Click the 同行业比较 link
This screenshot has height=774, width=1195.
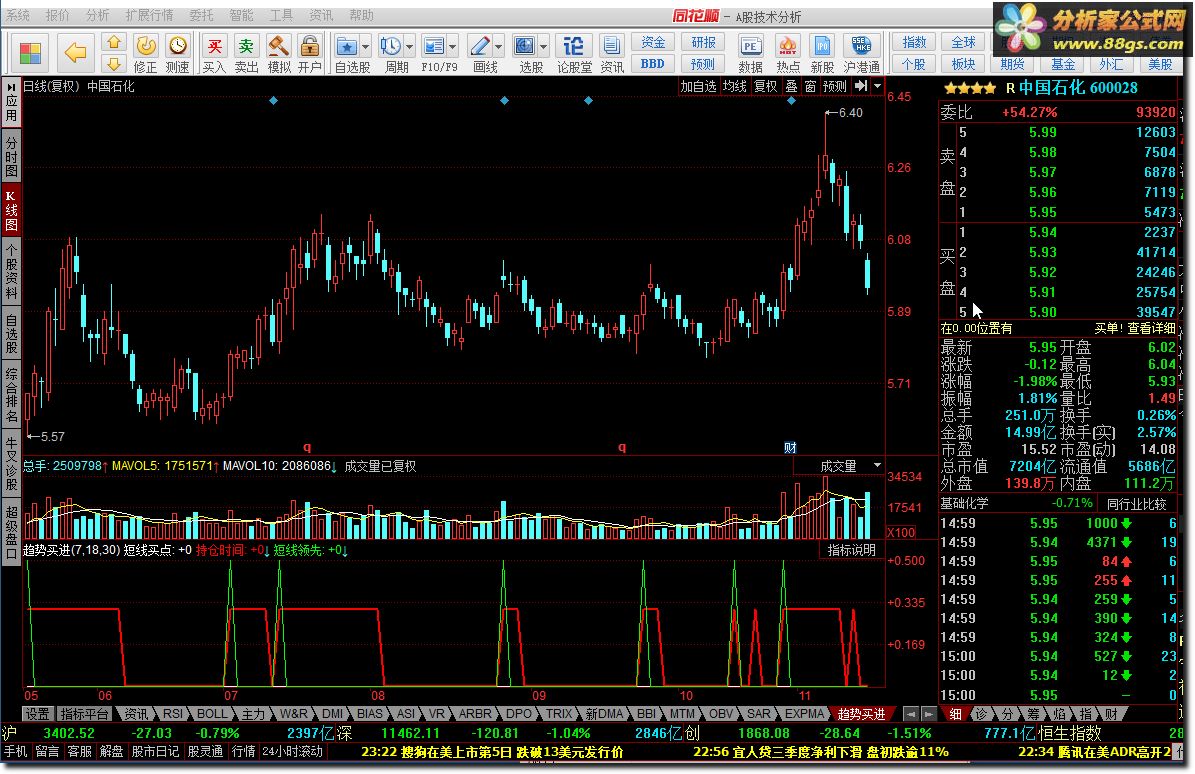pyautogui.click(x=1136, y=504)
